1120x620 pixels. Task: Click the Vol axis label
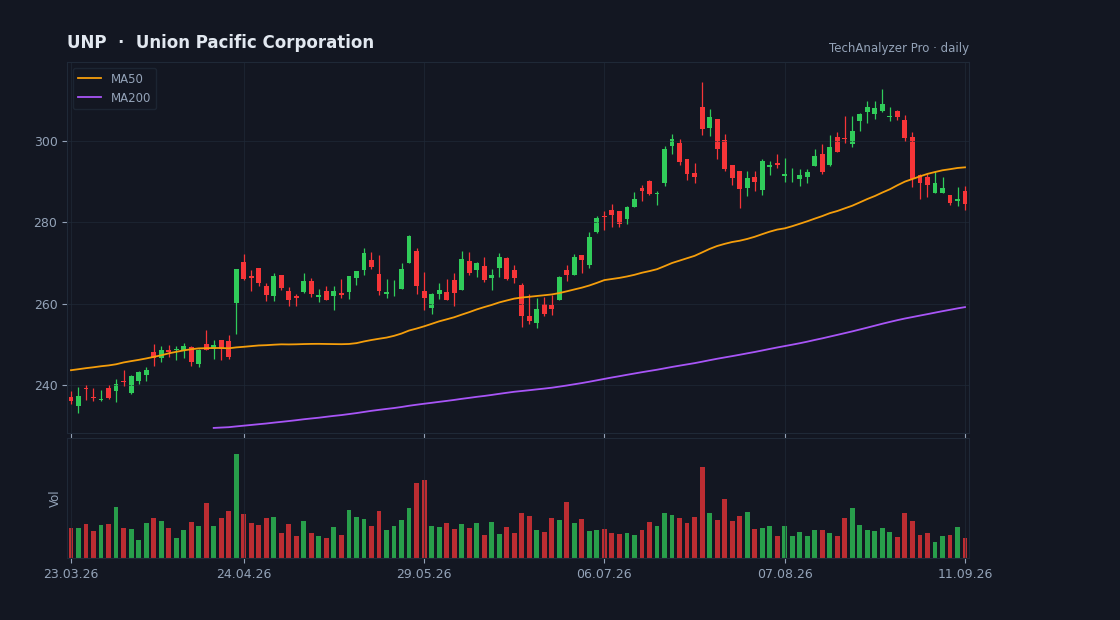54,499
